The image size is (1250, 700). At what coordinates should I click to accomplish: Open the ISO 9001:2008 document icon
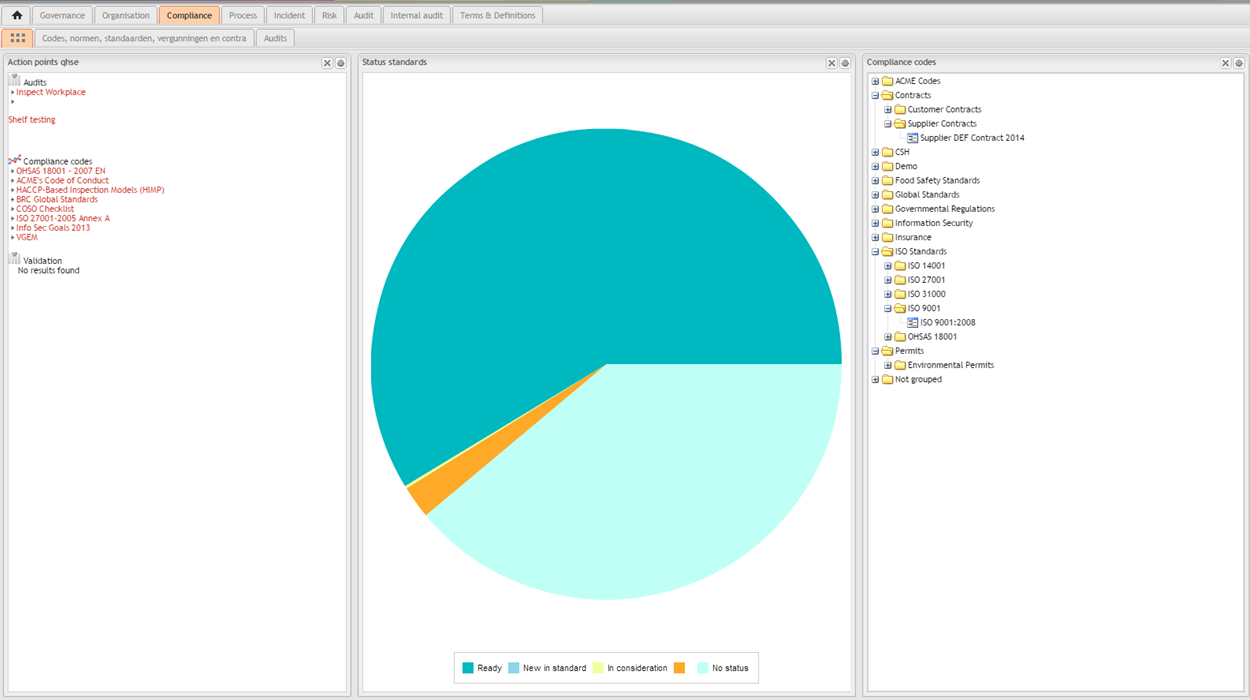[x=913, y=323]
